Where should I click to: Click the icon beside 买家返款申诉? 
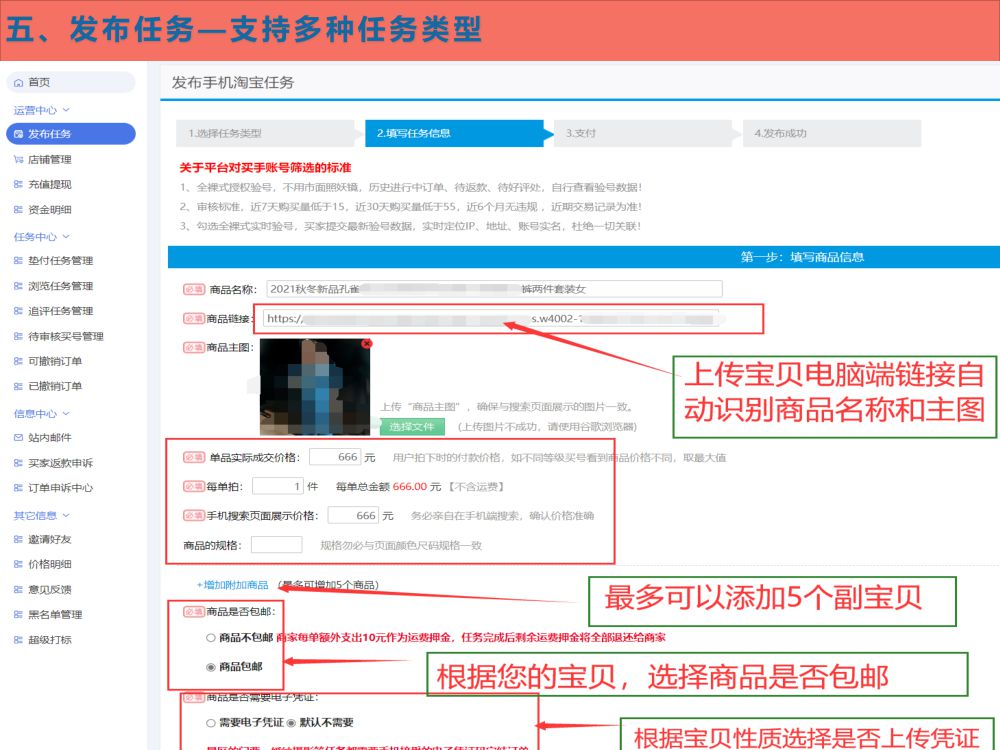18,463
